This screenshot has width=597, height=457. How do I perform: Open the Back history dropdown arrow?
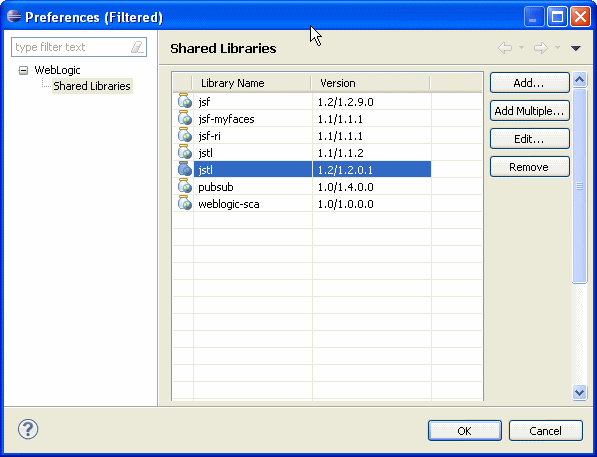pyautogui.click(x=522, y=48)
